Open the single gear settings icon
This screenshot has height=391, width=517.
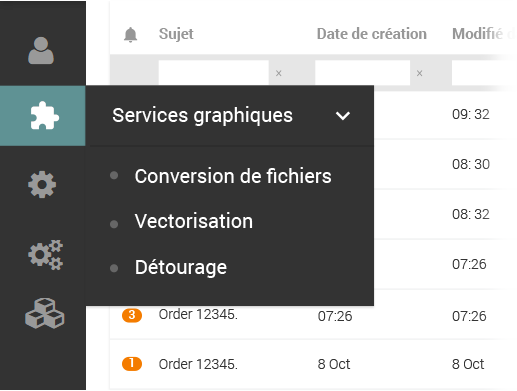coord(42,185)
